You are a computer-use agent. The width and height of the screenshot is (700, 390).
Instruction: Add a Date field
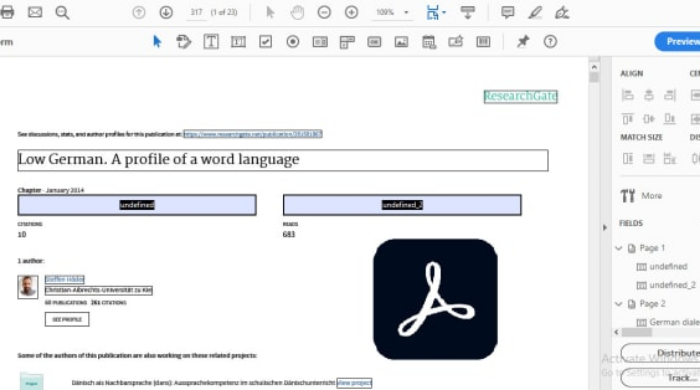[429, 42]
